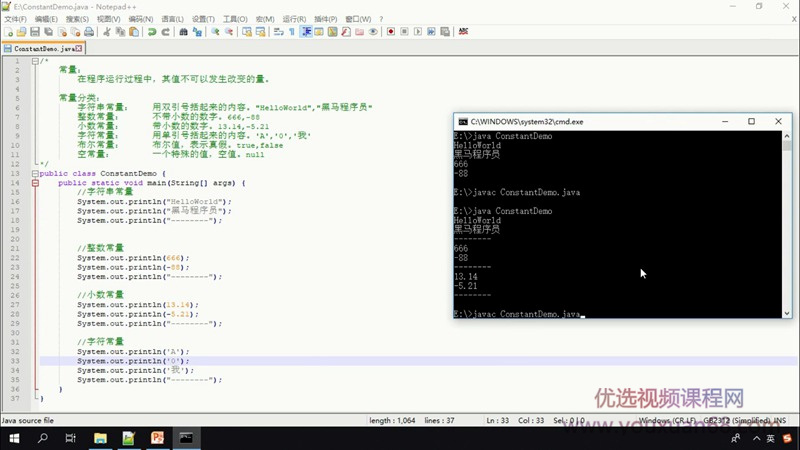Start macro recording with the red circle icon
Image resolution: width=800 pixels, height=450 pixels.
click(390, 32)
